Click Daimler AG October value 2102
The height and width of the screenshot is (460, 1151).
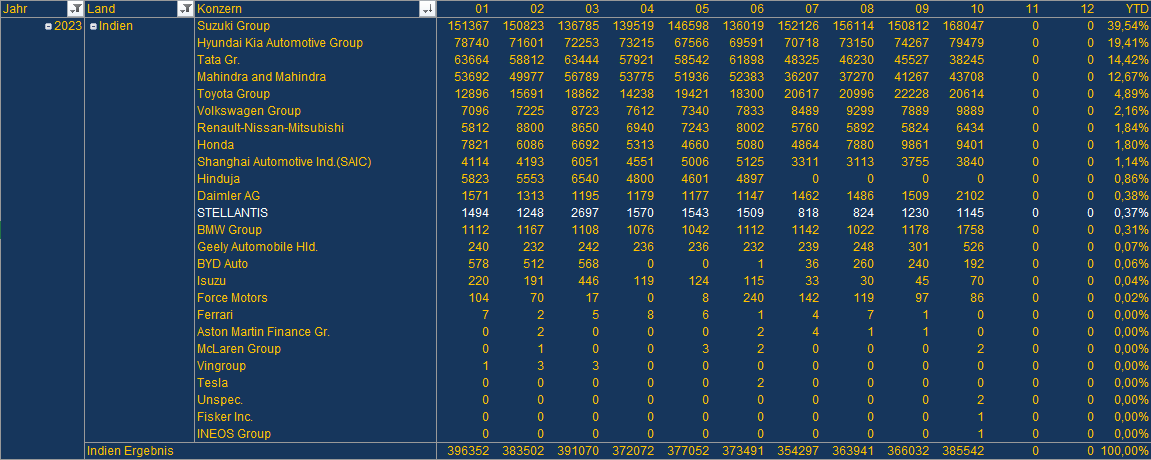970,196
